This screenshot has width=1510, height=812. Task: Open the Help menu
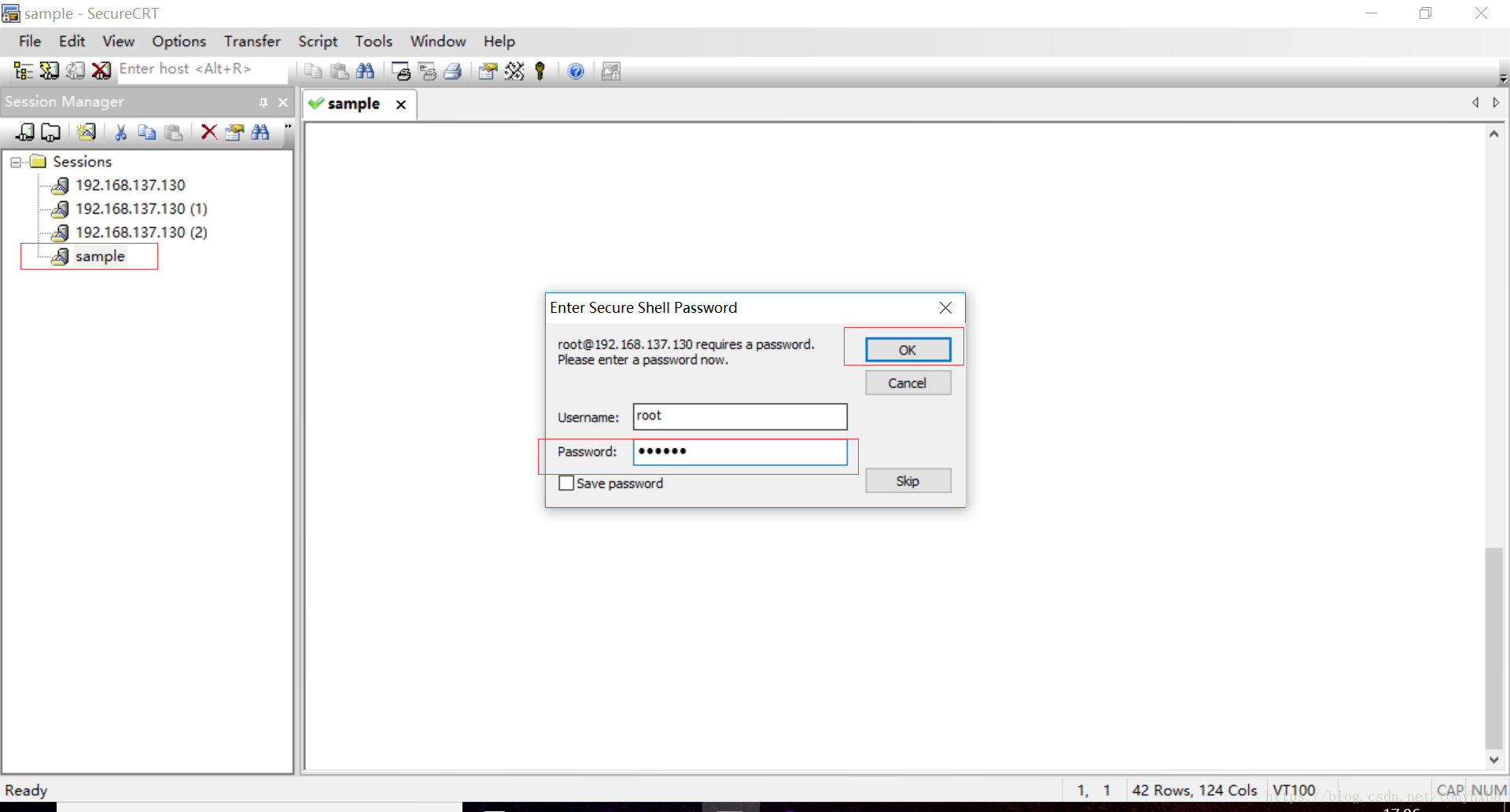pos(499,41)
